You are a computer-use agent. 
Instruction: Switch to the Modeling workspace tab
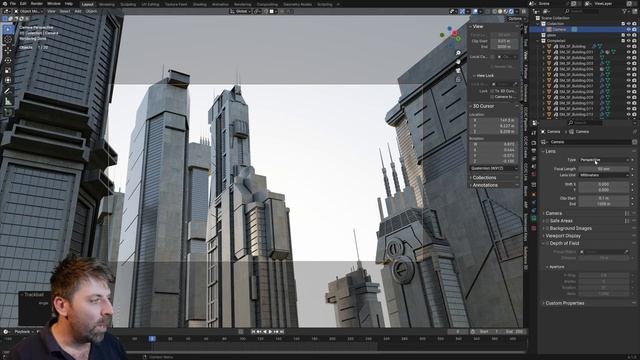pyautogui.click(x=107, y=4)
